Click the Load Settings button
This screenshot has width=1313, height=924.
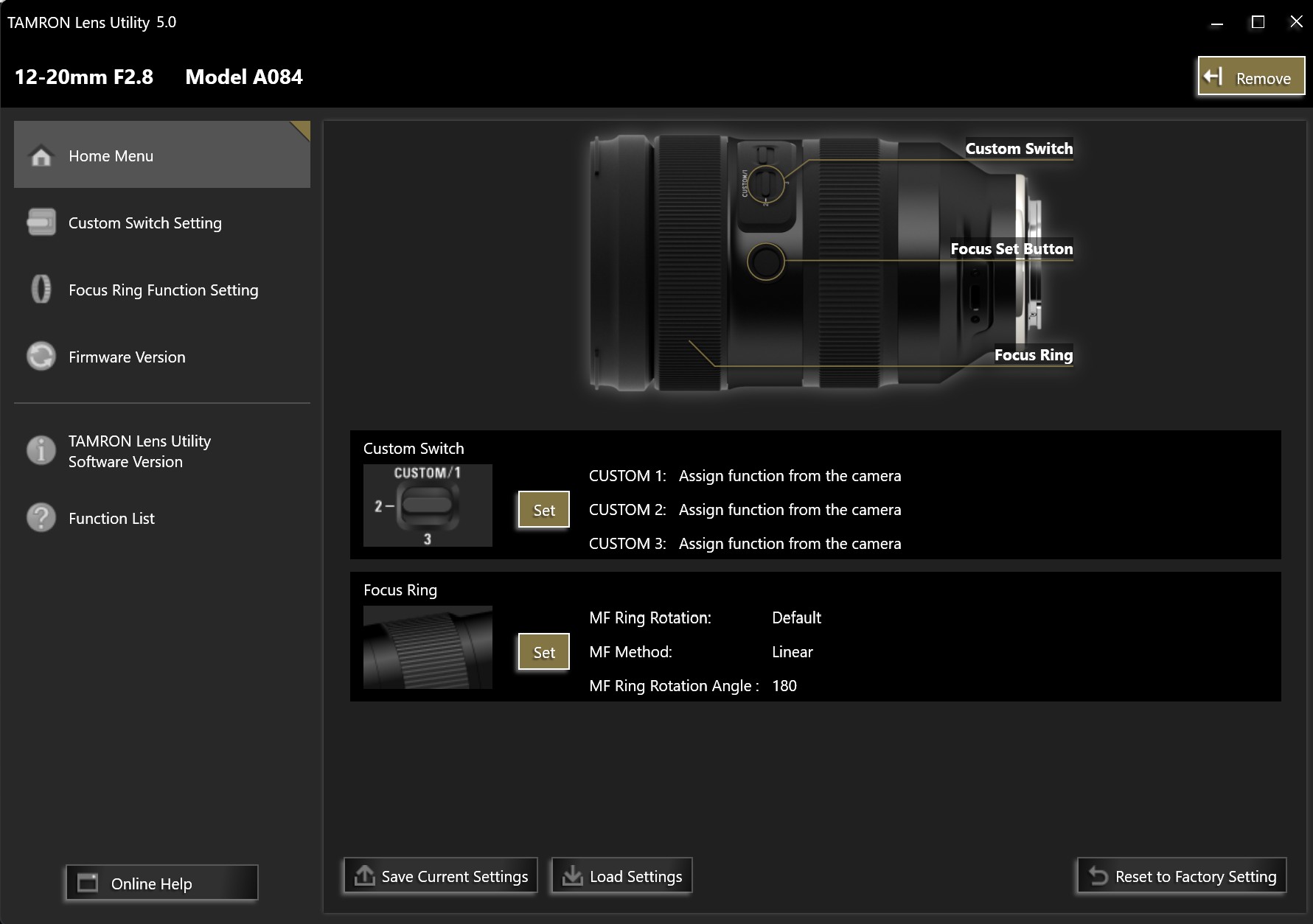tap(622, 876)
